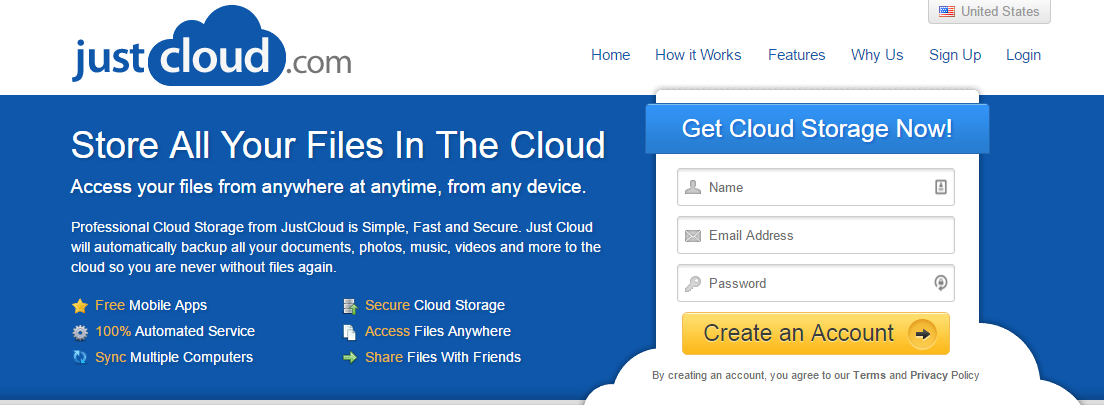The height and width of the screenshot is (417, 1104).
Task: Click the star icon beside Free Mobile Apps
Action: 80,306
